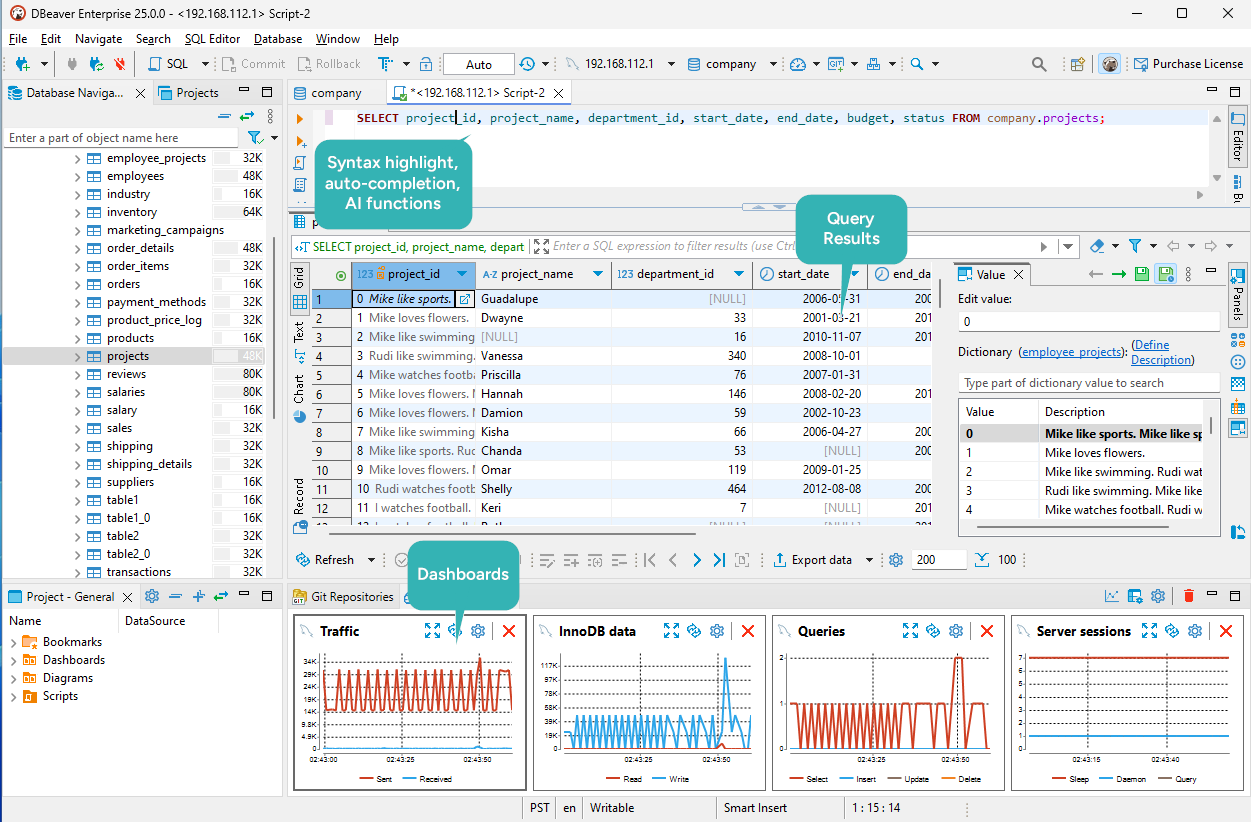Switch to the Git Repositories tab
Screen dimensions: 1251x822
point(343,597)
